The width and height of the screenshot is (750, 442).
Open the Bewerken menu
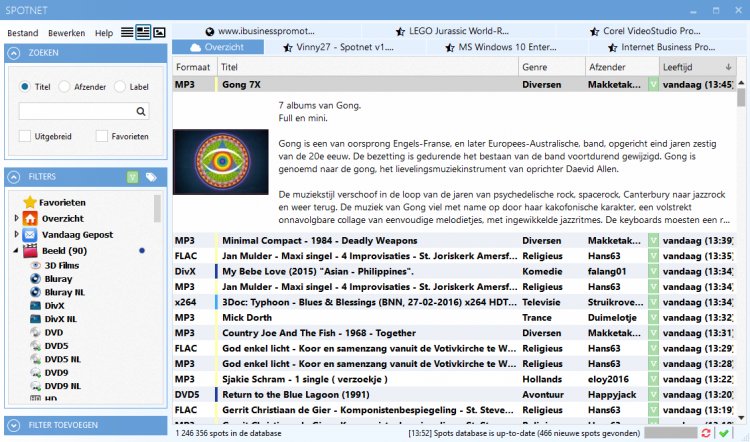pyautogui.click(x=66, y=33)
